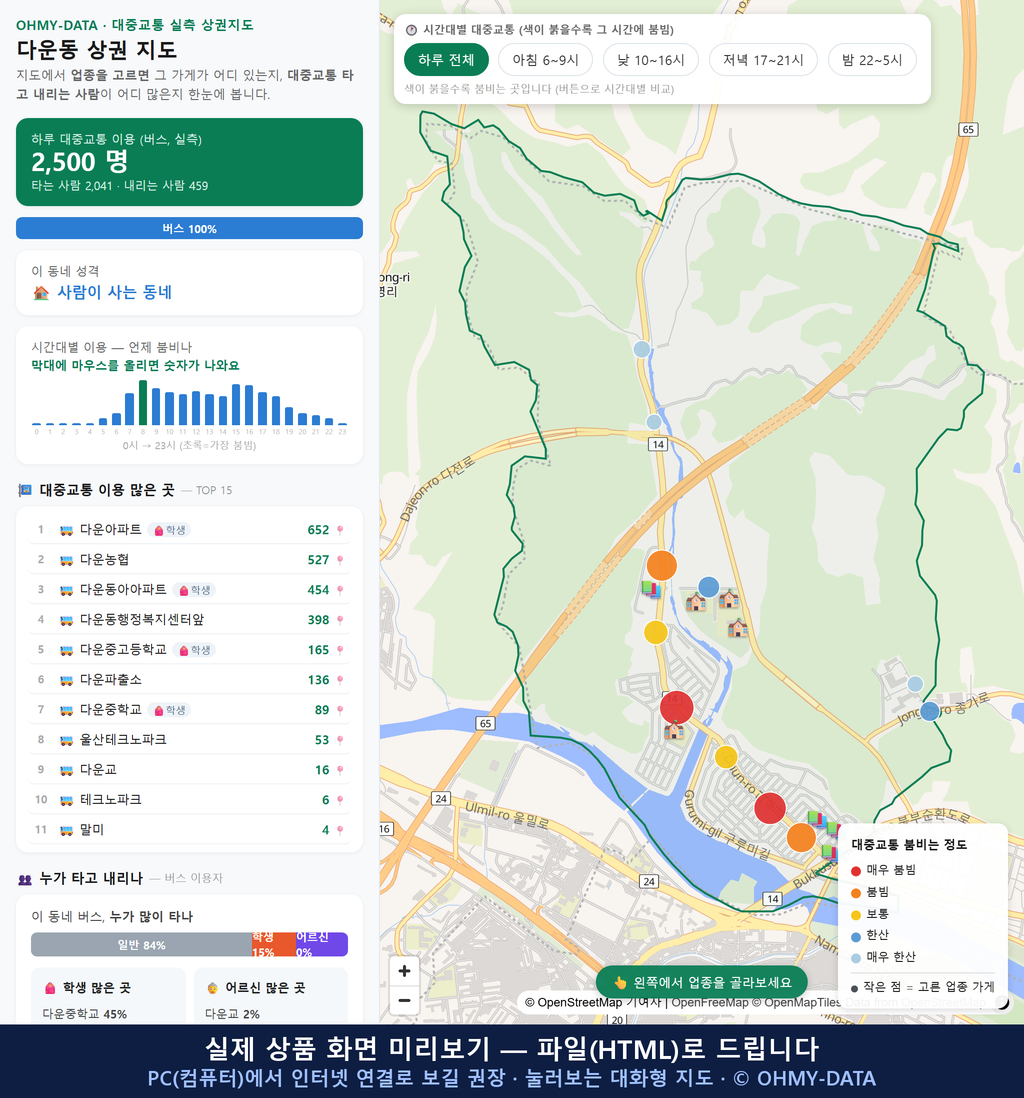Click the 학생 badge next to 다운동아아파트
This screenshot has height=1098, width=1024.
(195, 590)
